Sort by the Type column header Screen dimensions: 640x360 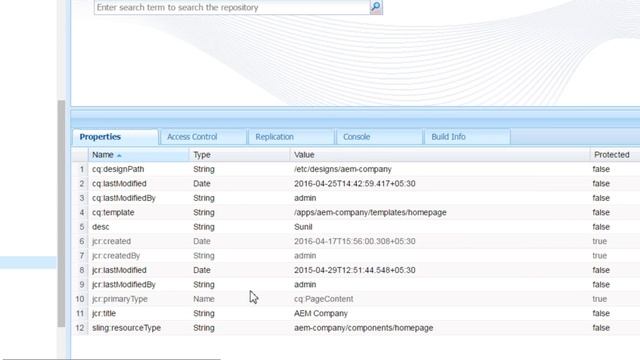coord(240,155)
